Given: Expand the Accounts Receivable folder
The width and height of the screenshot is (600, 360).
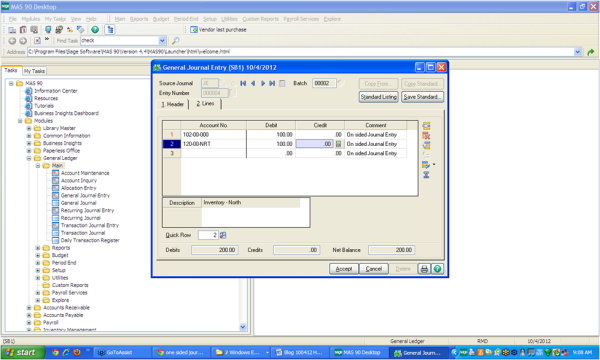Looking at the screenshot, I should (29, 308).
